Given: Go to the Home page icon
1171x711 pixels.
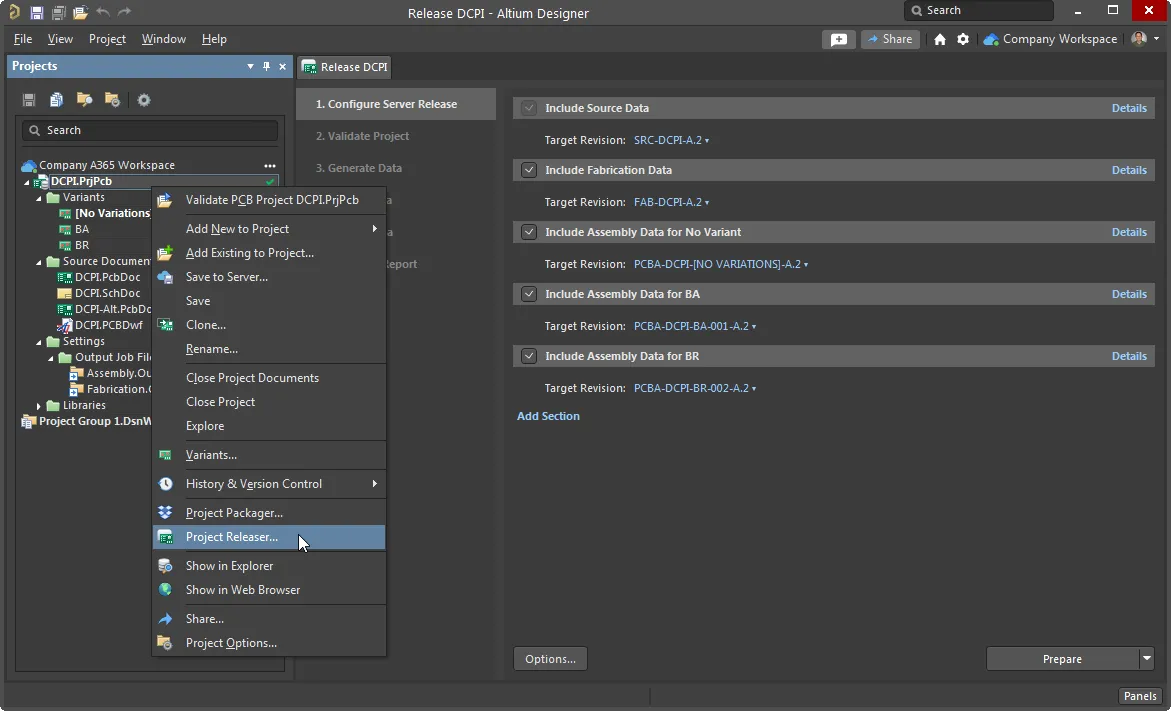Looking at the screenshot, I should coord(939,40).
